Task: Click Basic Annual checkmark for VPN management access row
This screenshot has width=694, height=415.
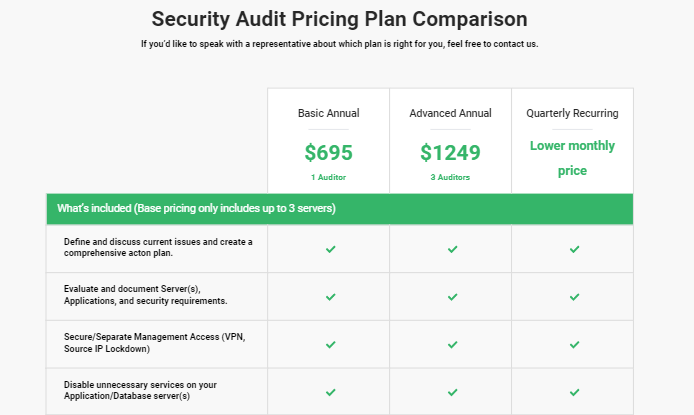Action: [x=330, y=344]
